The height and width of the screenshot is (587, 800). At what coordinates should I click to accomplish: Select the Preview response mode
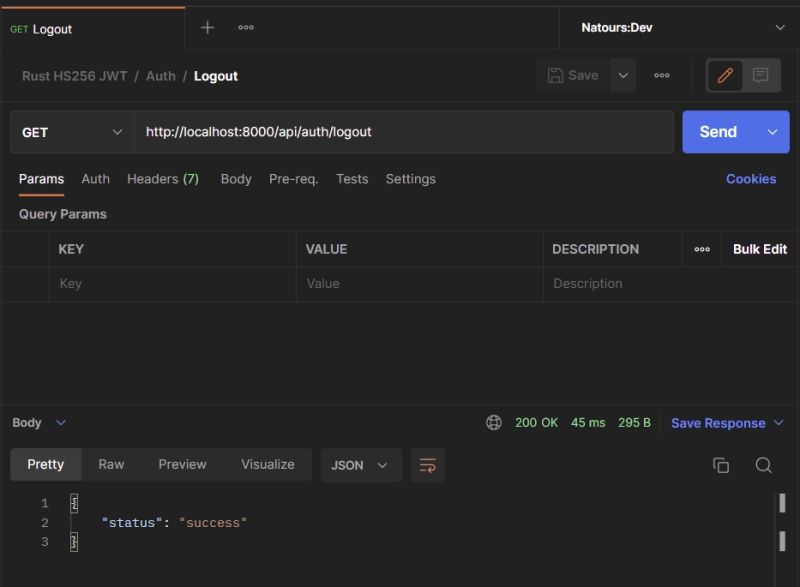tap(182, 464)
